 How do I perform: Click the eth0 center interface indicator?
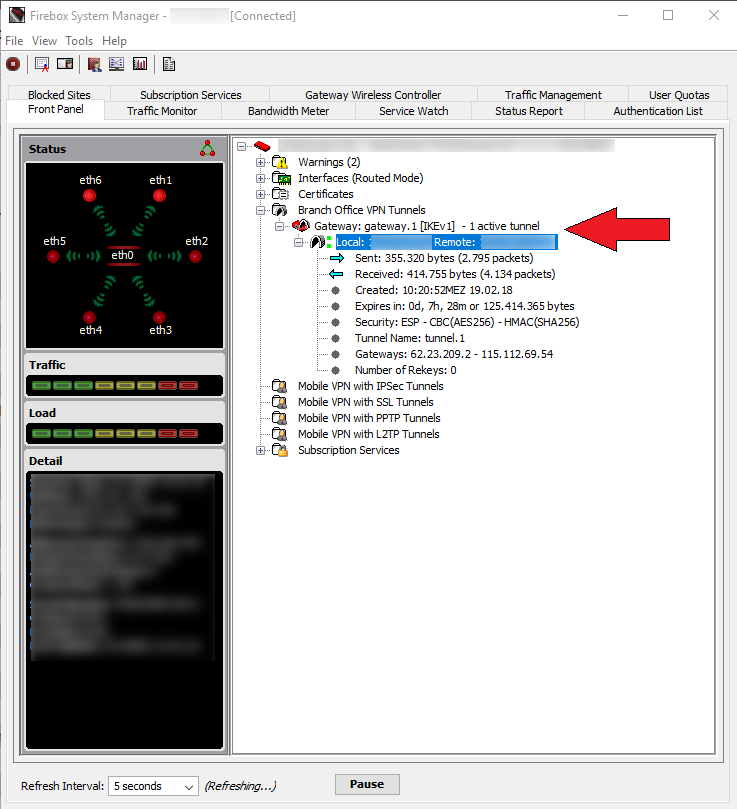[x=123, y=256]
